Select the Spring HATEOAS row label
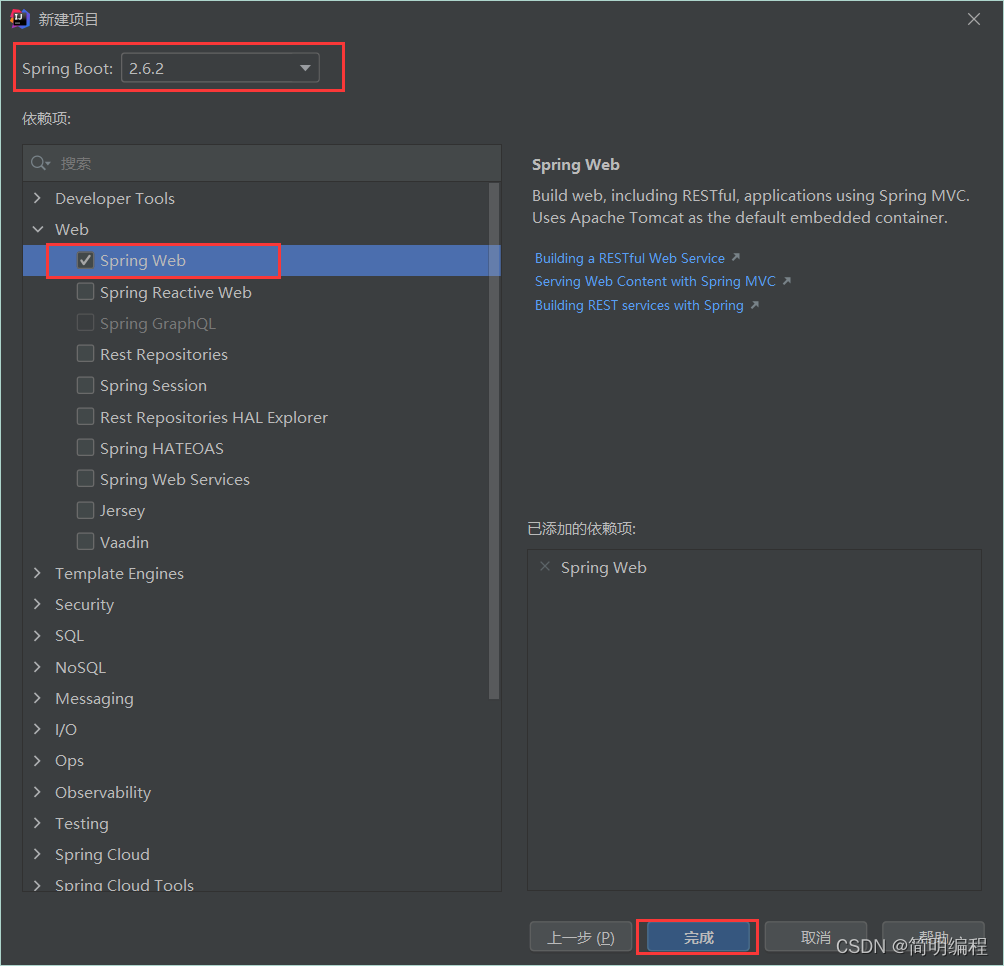 161,448
